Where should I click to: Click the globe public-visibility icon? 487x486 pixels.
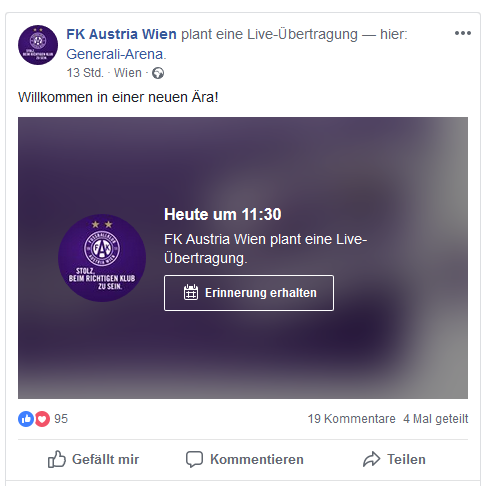pyautogui.click(x=158, y=73)
